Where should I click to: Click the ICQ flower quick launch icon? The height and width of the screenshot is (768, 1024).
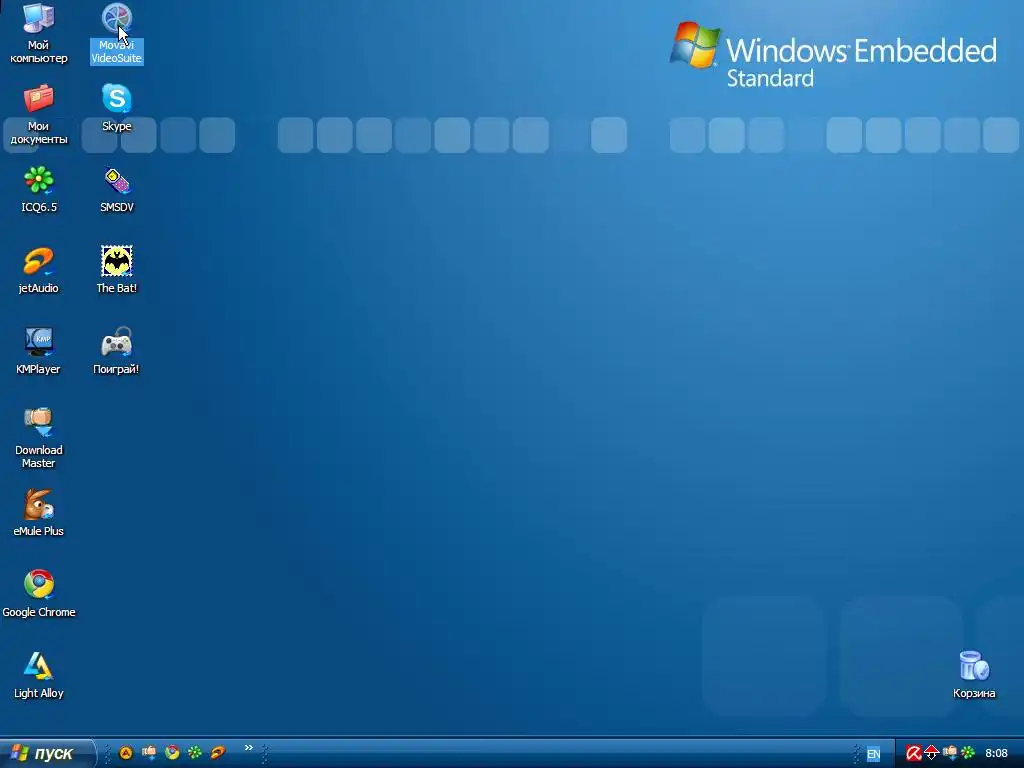[x=195, y=753]
